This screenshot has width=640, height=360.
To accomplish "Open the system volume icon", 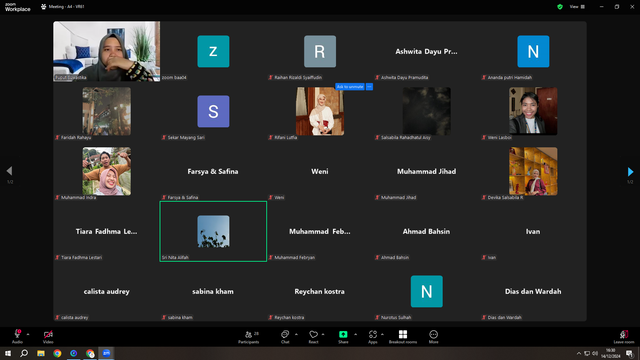I will coord(595,353).
